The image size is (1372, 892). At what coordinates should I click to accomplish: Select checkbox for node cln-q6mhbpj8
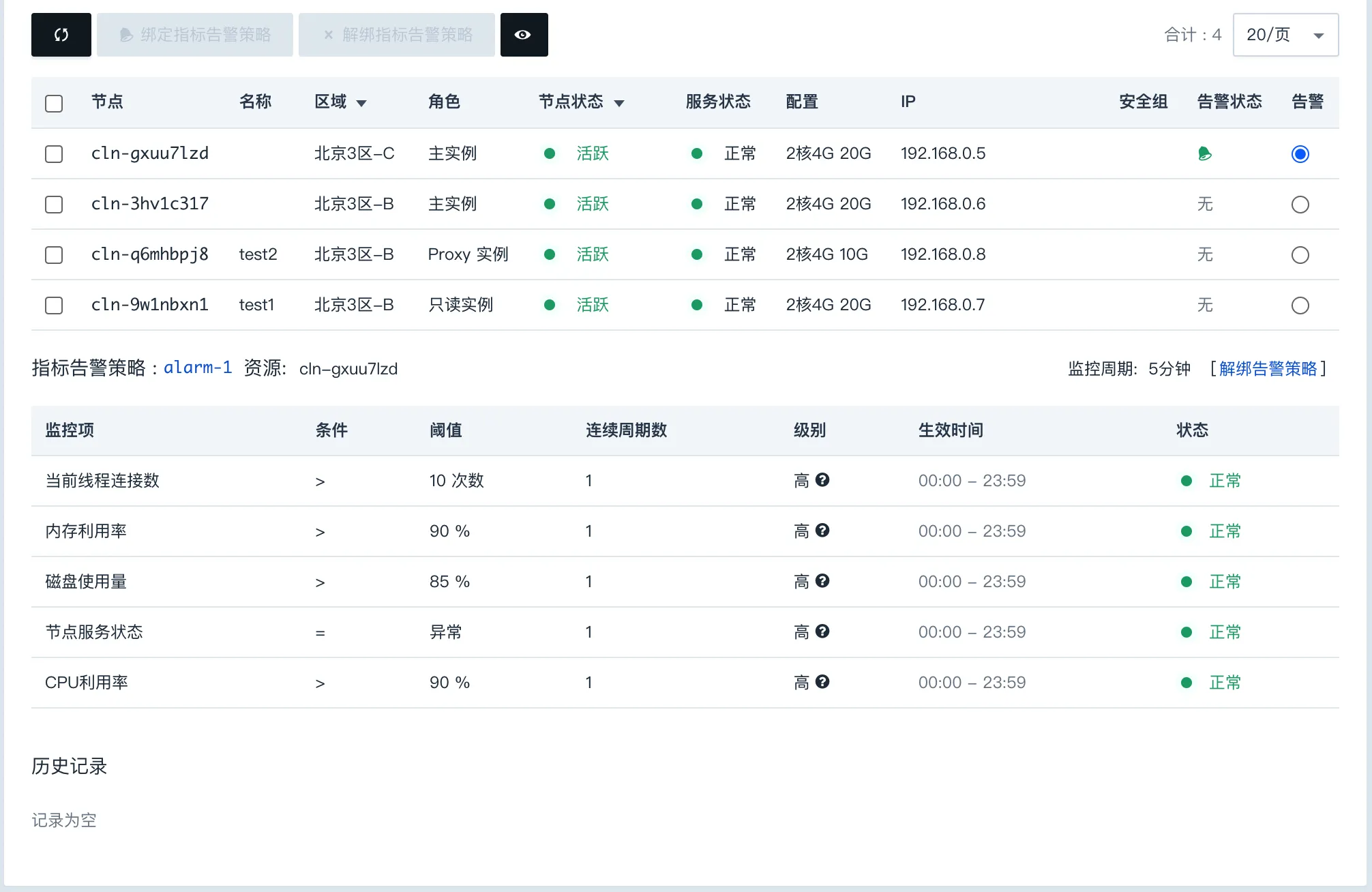point(54,254)
